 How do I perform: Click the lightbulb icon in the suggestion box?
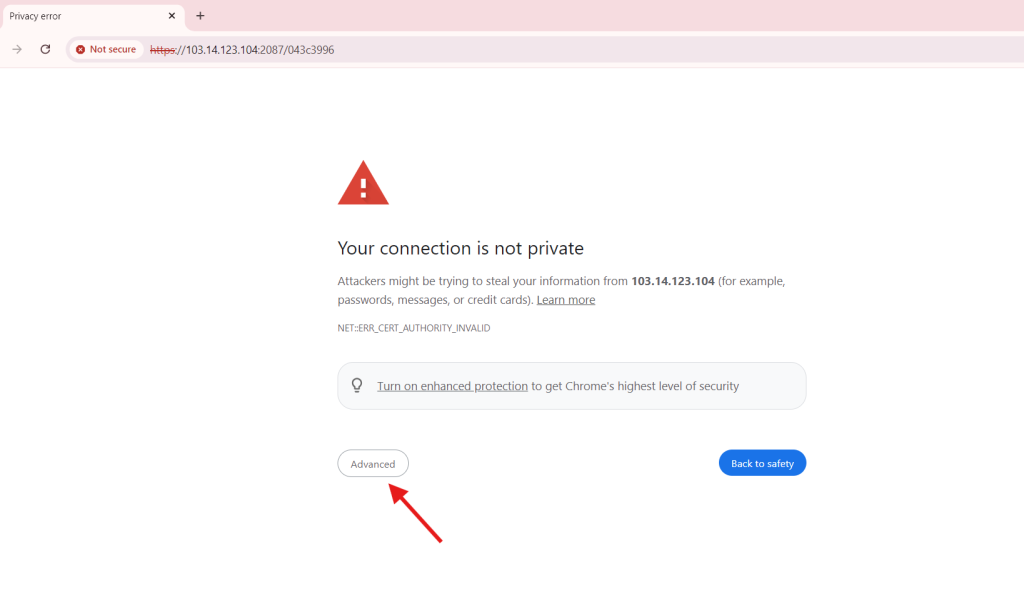[356, 386]
